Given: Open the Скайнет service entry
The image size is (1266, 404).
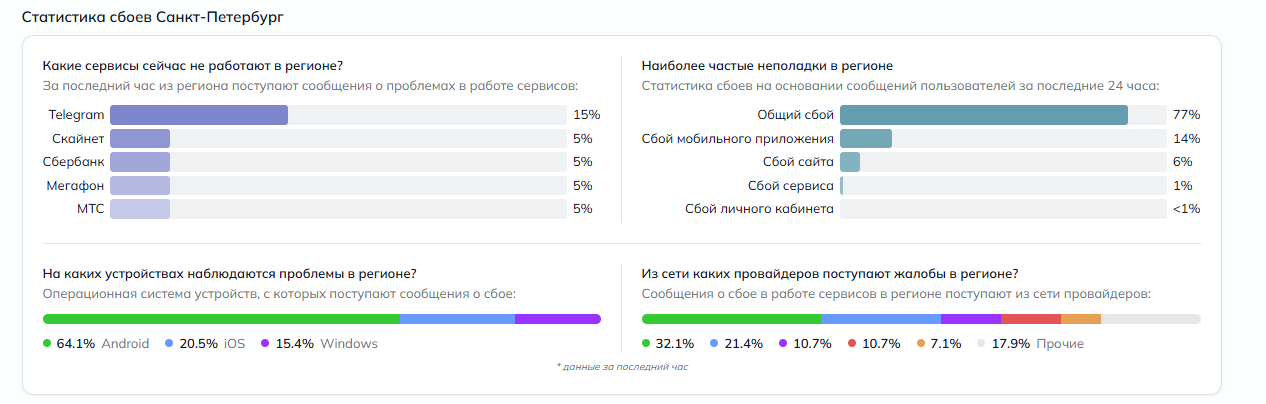Looking at the screenshot, I should [81, 138].
